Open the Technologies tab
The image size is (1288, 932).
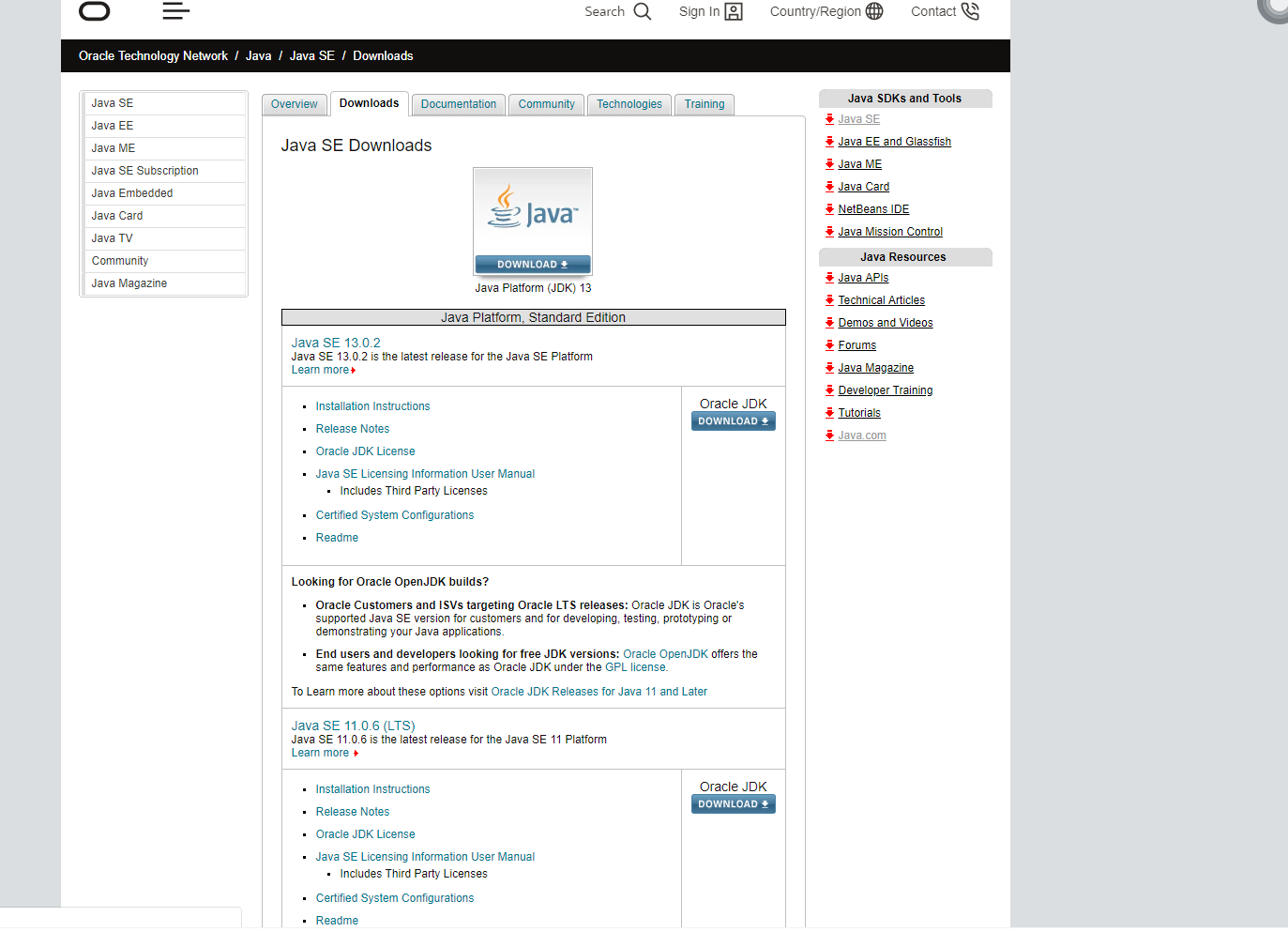coord(629,104)
